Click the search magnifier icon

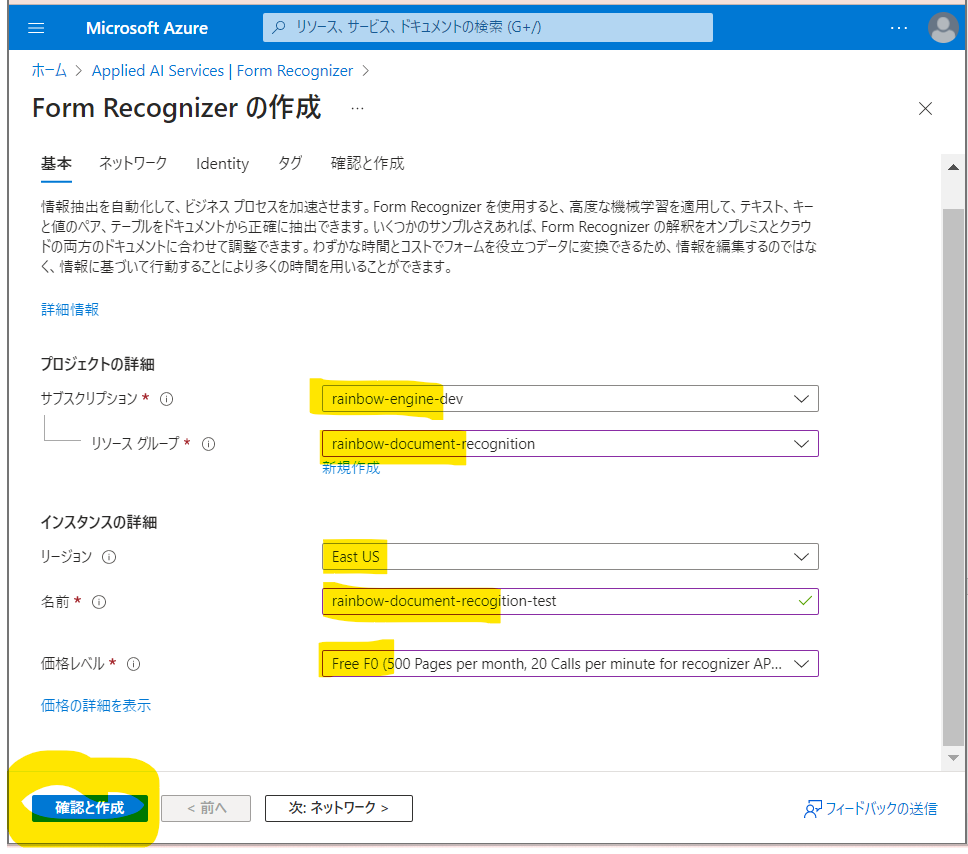[x=279, y=27]
